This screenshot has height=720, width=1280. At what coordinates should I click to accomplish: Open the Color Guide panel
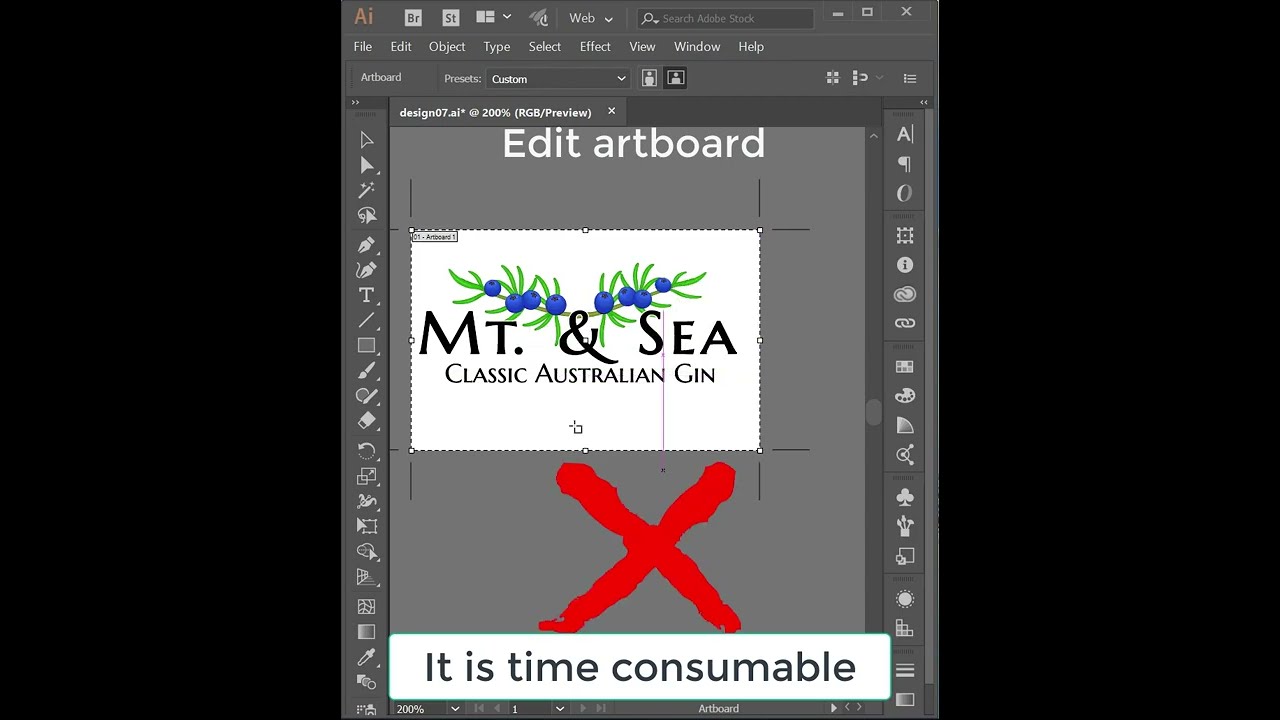(x=905, y=426)
